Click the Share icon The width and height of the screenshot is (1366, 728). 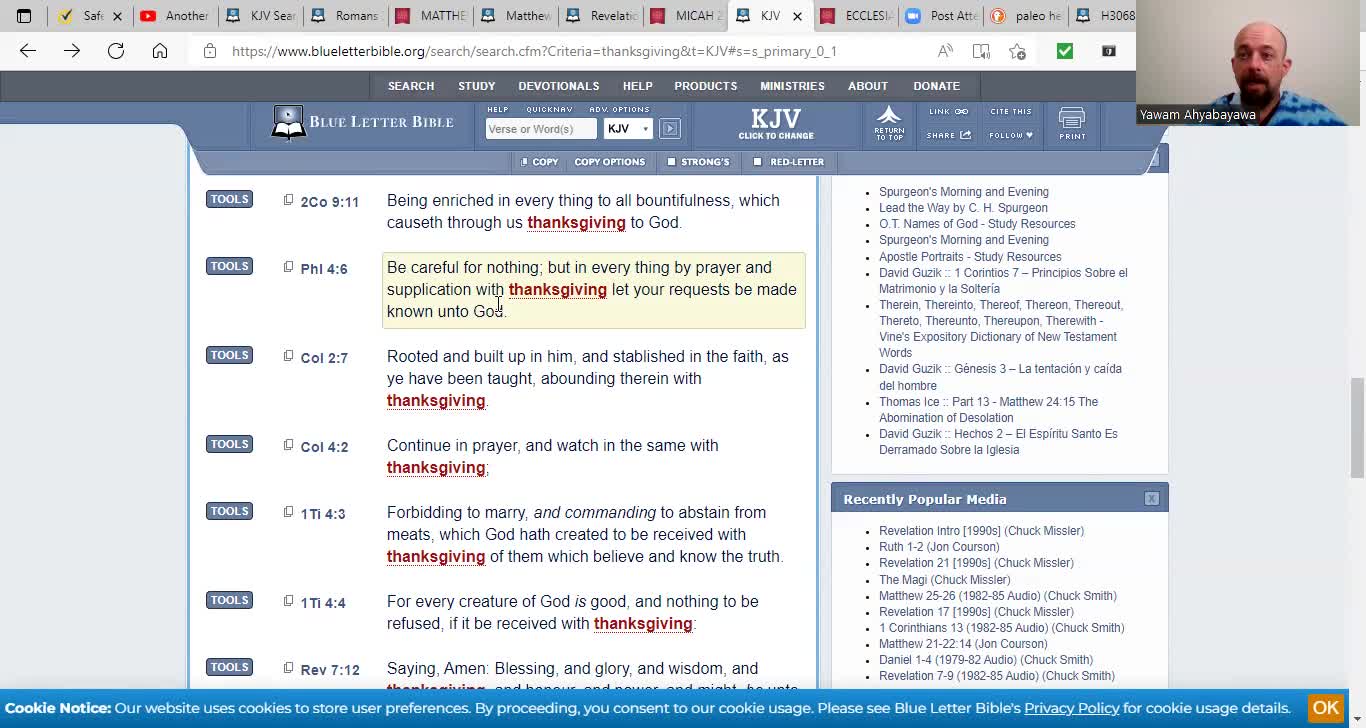coord(948,135)
